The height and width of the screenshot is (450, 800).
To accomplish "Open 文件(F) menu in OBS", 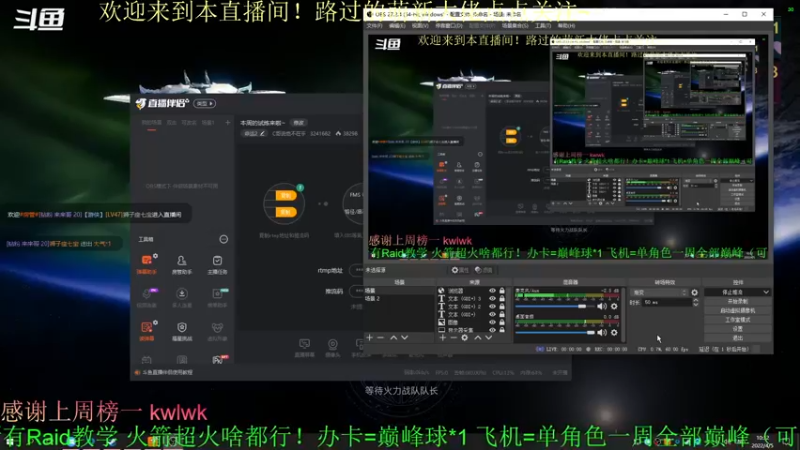I will pos(374,26).
